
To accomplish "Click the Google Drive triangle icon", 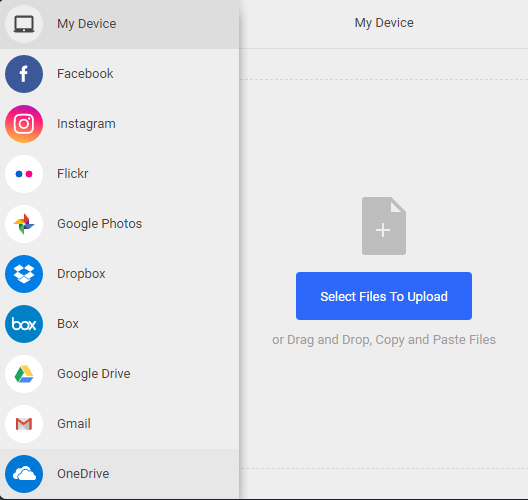I will pyautogui.click(x=24, y=374).
